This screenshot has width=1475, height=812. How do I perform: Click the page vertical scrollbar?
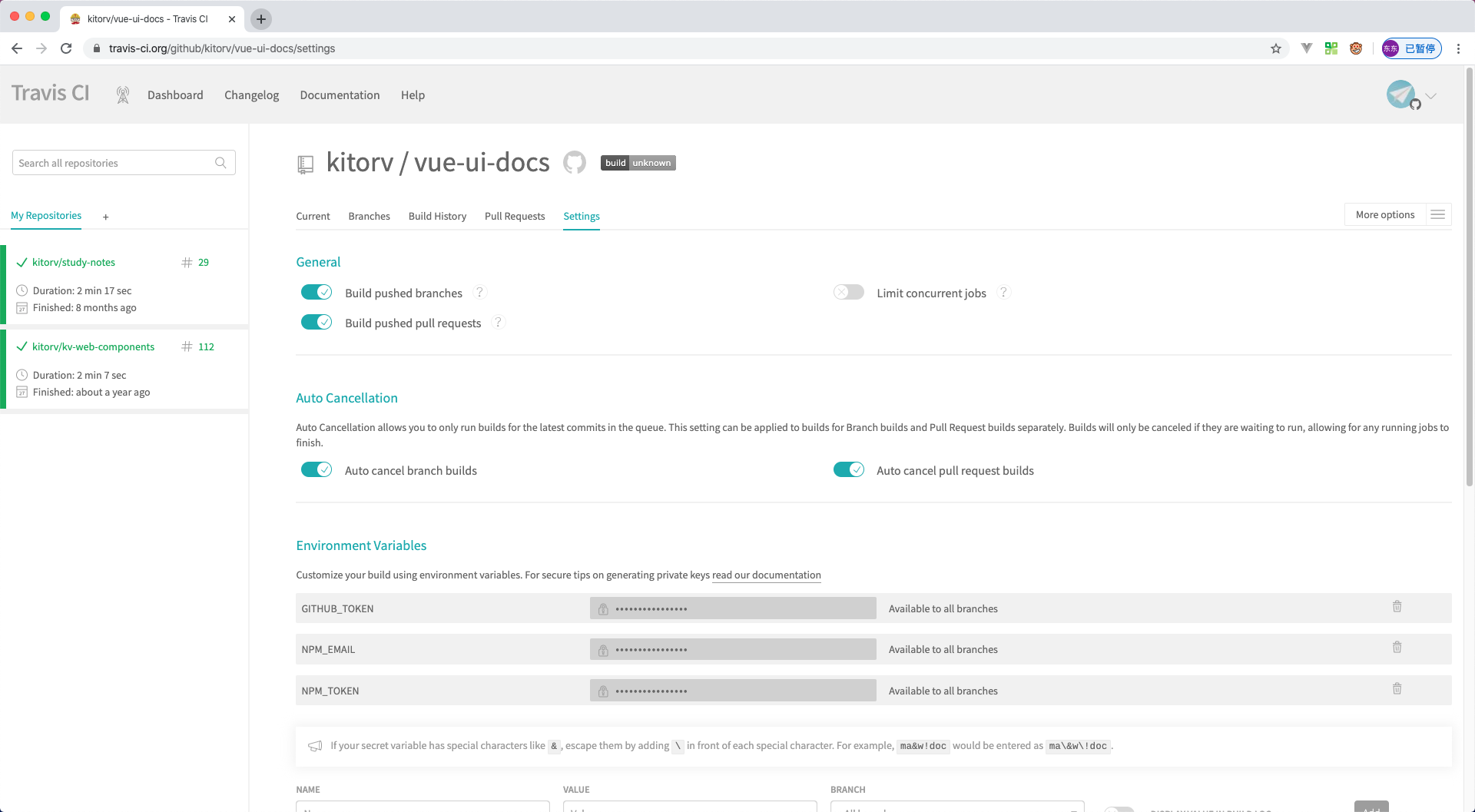click(1469, 277)
